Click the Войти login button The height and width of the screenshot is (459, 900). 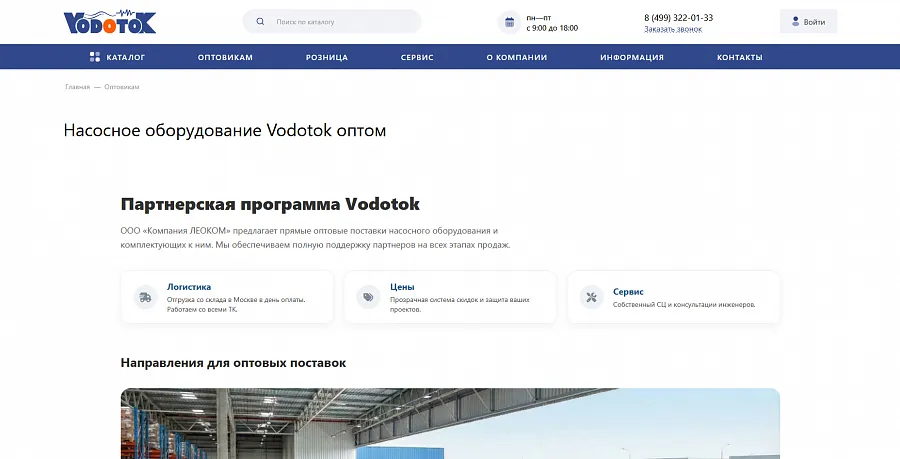click(808, 22)
